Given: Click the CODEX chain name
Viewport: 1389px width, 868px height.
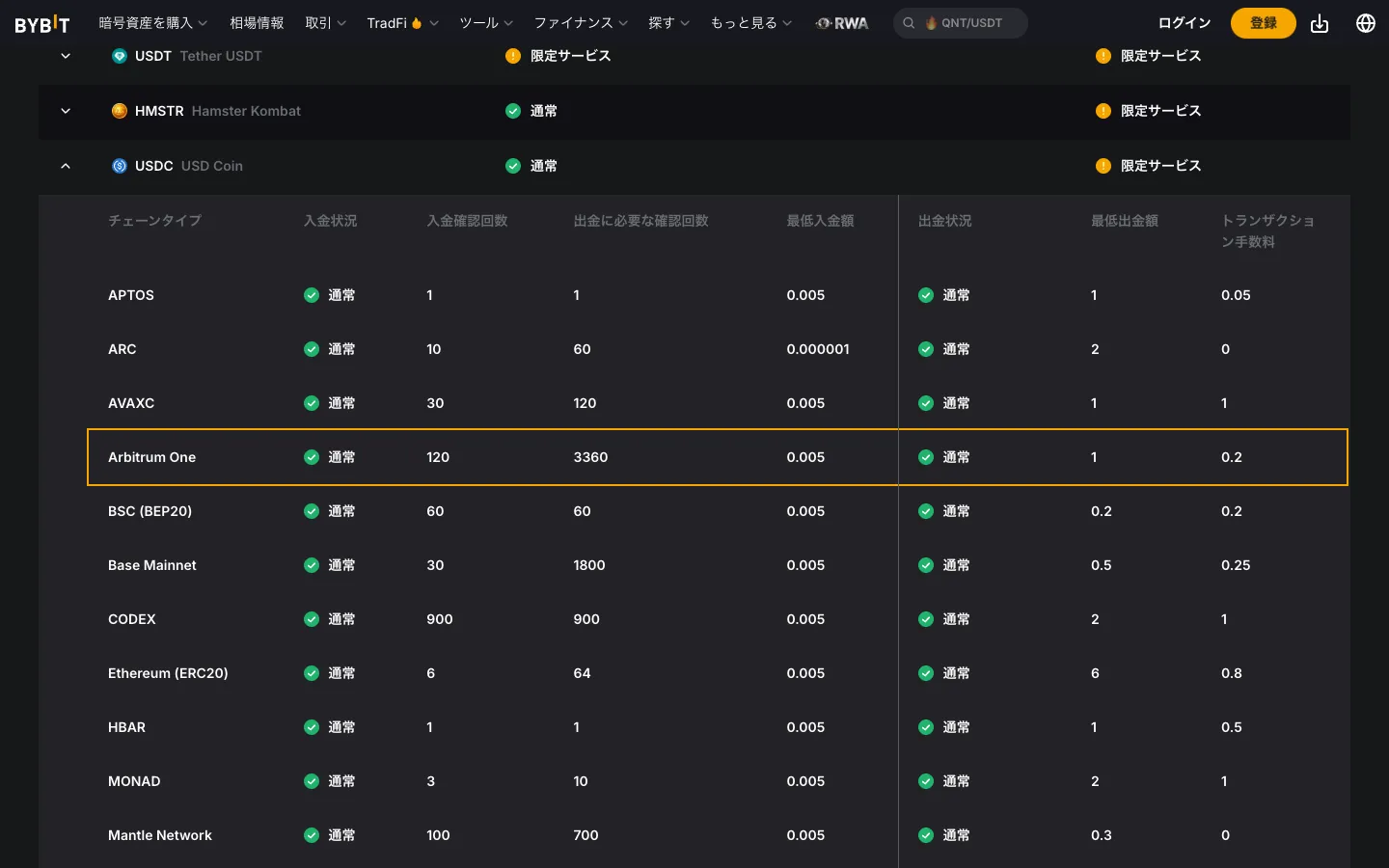Looking at the screenshot, I should [x=132, y=619].
